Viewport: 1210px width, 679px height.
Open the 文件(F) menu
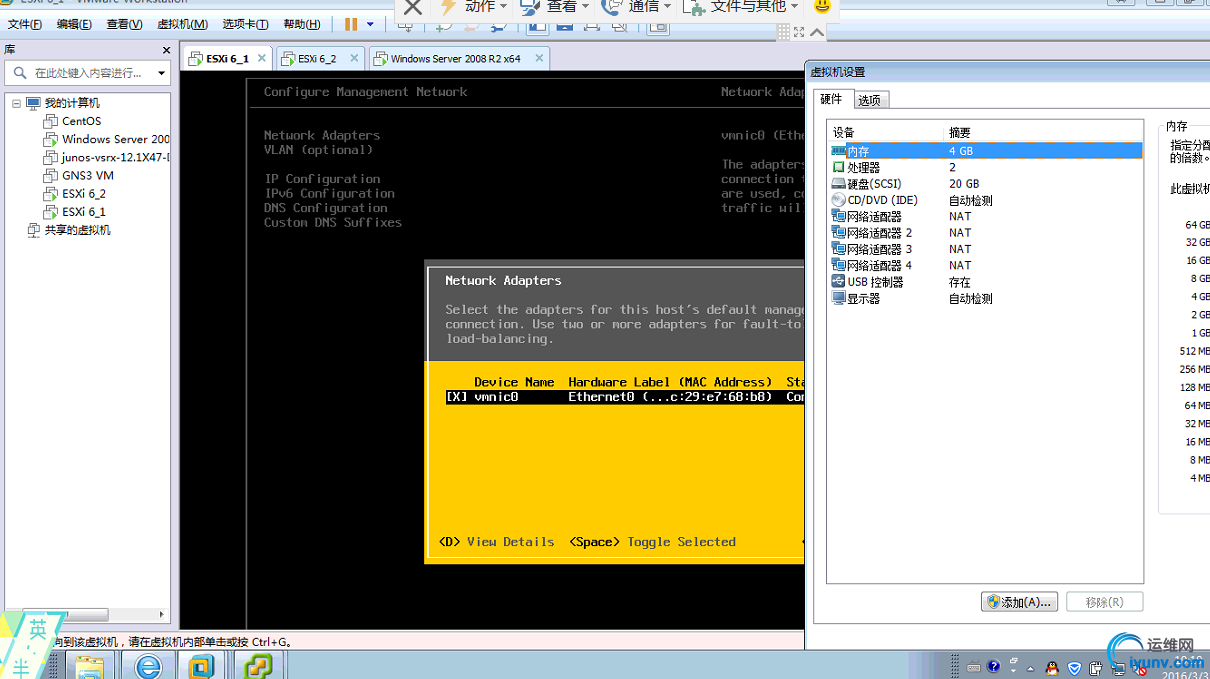25,24
